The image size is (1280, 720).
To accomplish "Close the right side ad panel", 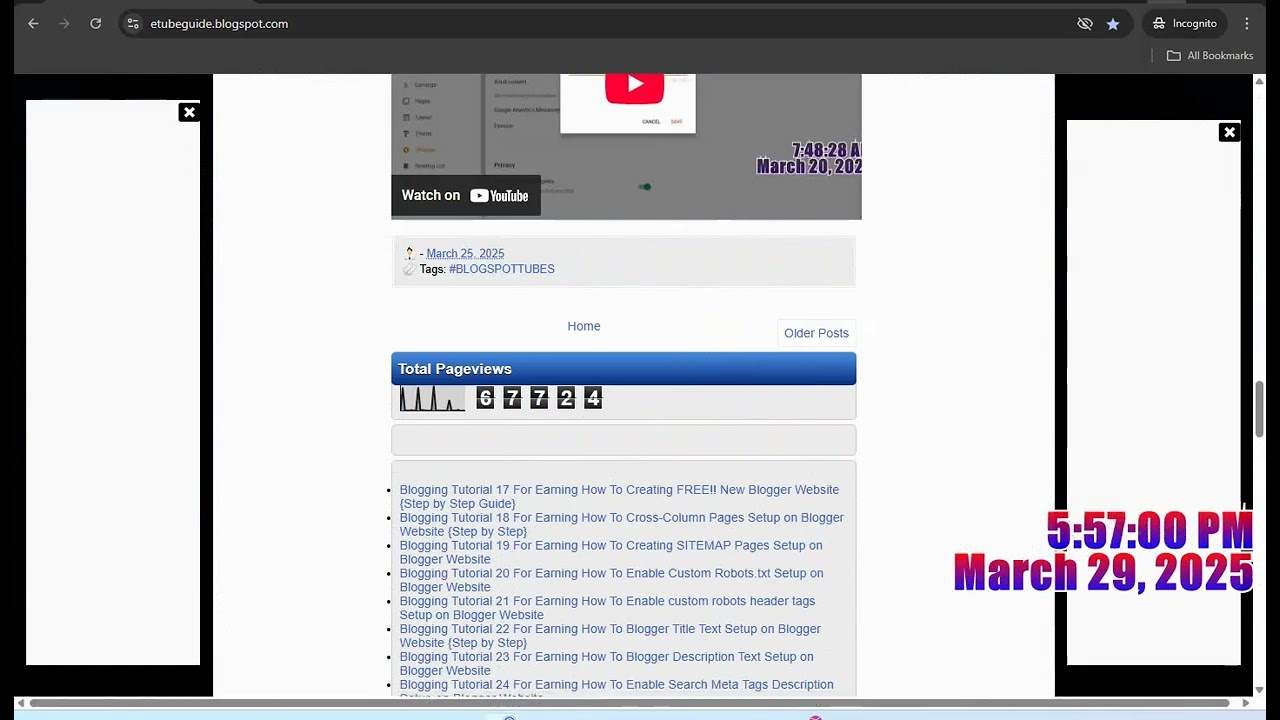I will tap(1230, 132).
